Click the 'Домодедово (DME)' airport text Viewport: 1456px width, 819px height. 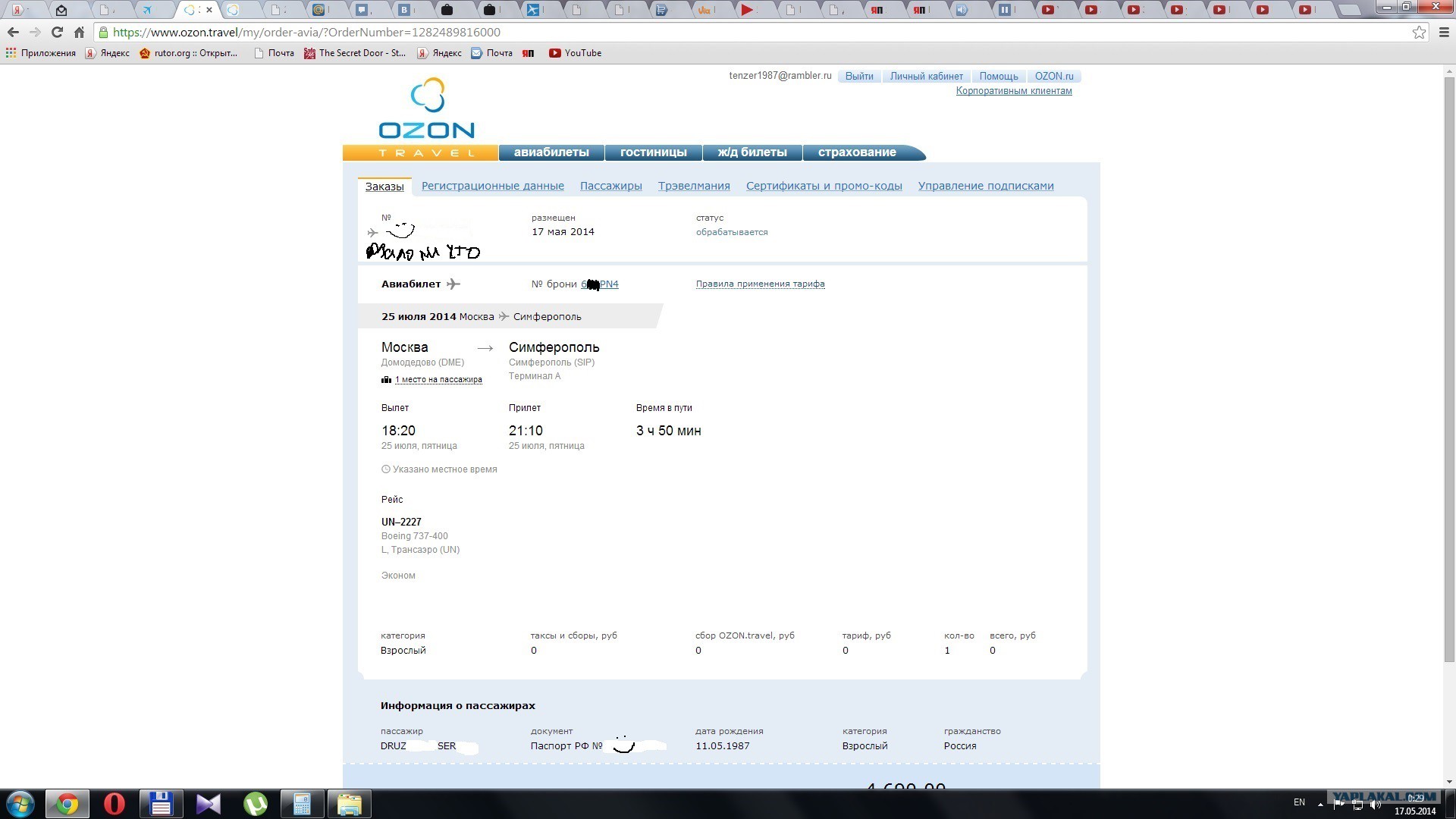coord(422,362)
